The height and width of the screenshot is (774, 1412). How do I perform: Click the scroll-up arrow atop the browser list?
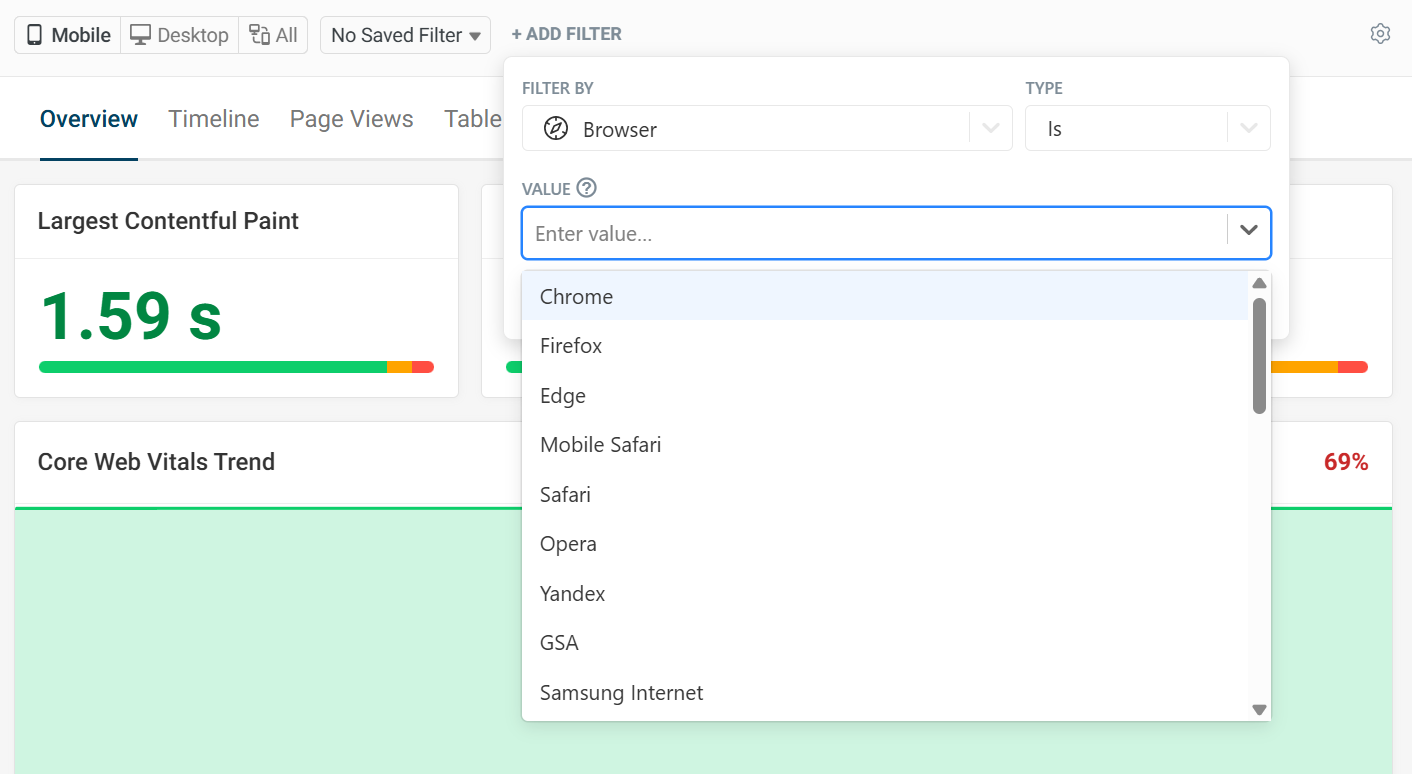1259,282
